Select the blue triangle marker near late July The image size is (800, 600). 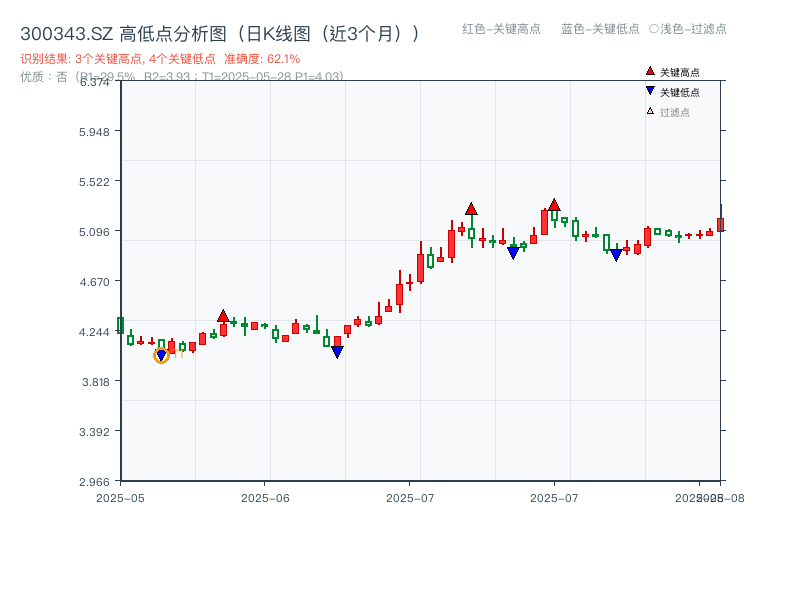coord(614,253)
